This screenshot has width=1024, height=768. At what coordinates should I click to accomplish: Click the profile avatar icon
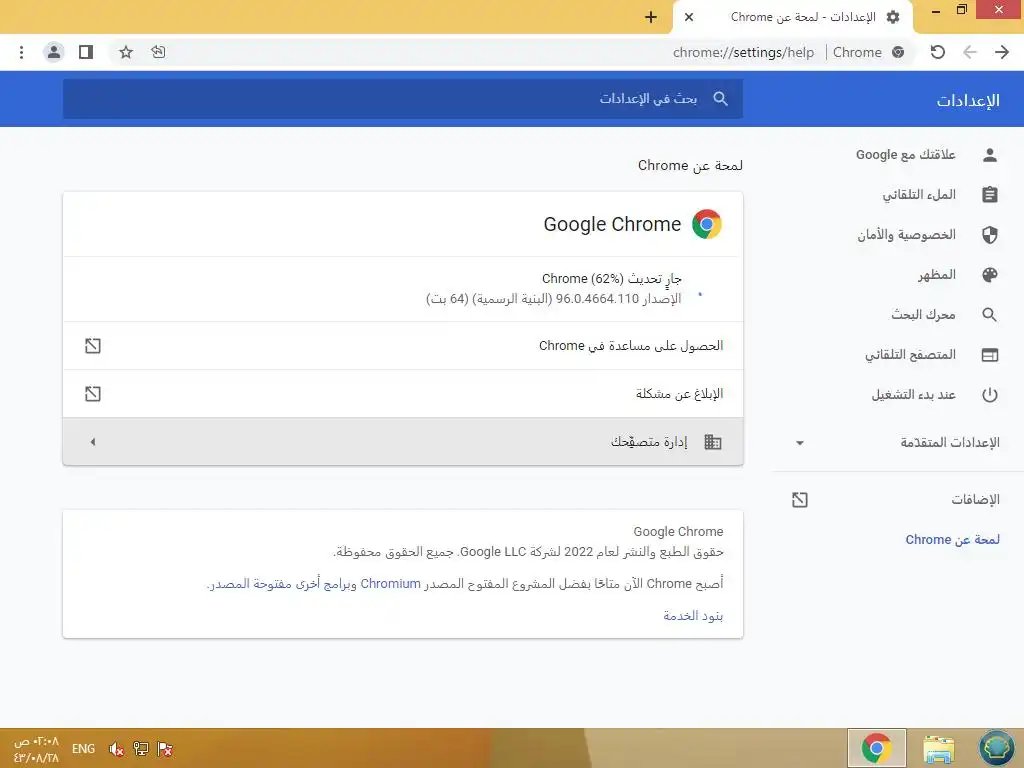coord(54,52)
